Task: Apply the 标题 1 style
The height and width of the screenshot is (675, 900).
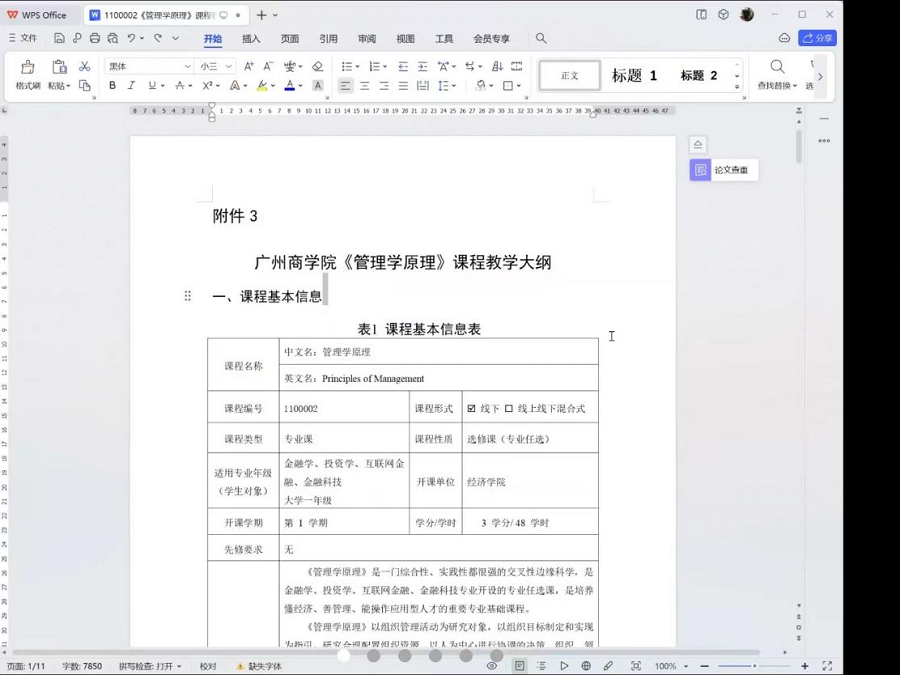Action: pyautogui.click(x=633, y=75)
